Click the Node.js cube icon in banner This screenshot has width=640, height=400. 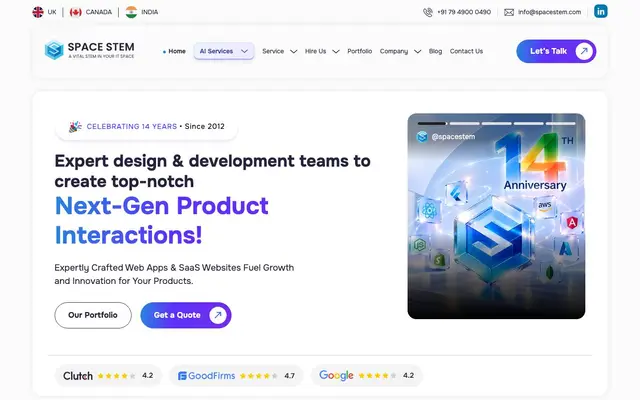click(419, 245)
